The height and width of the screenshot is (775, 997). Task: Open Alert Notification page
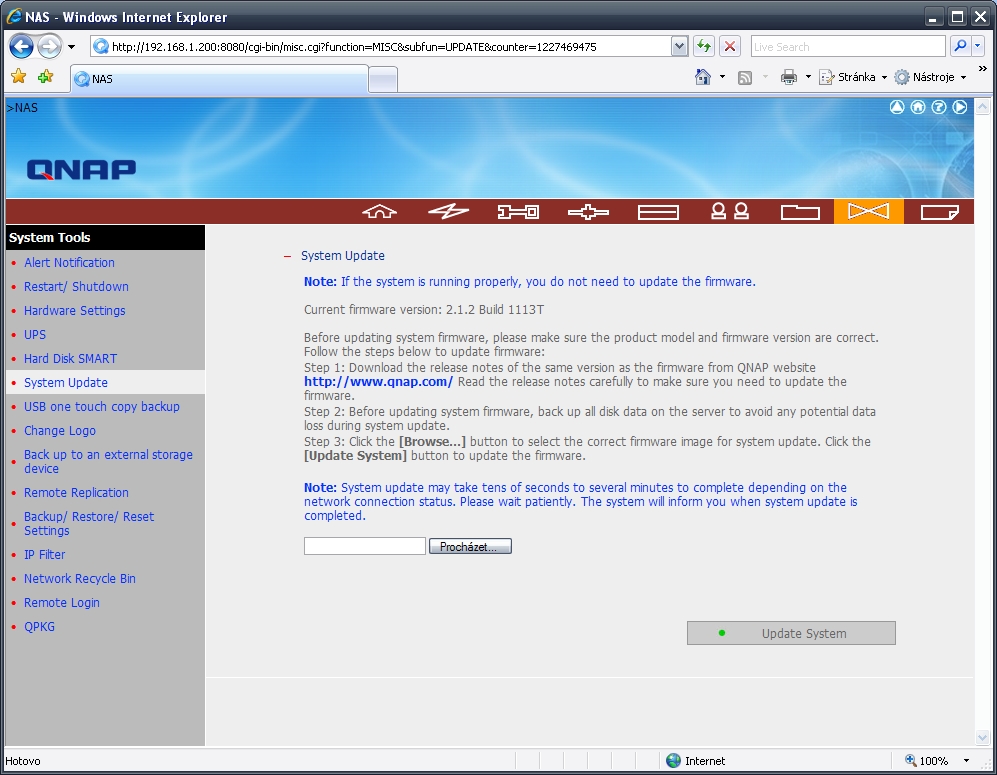[69, 263]
